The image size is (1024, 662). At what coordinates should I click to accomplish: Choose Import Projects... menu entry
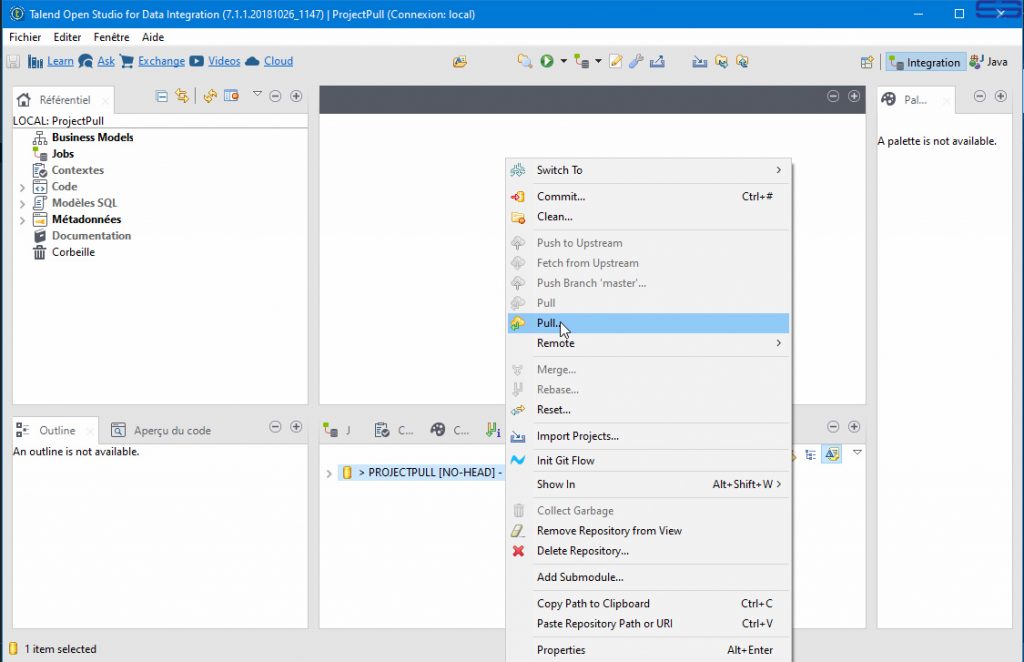click(648, 436)
